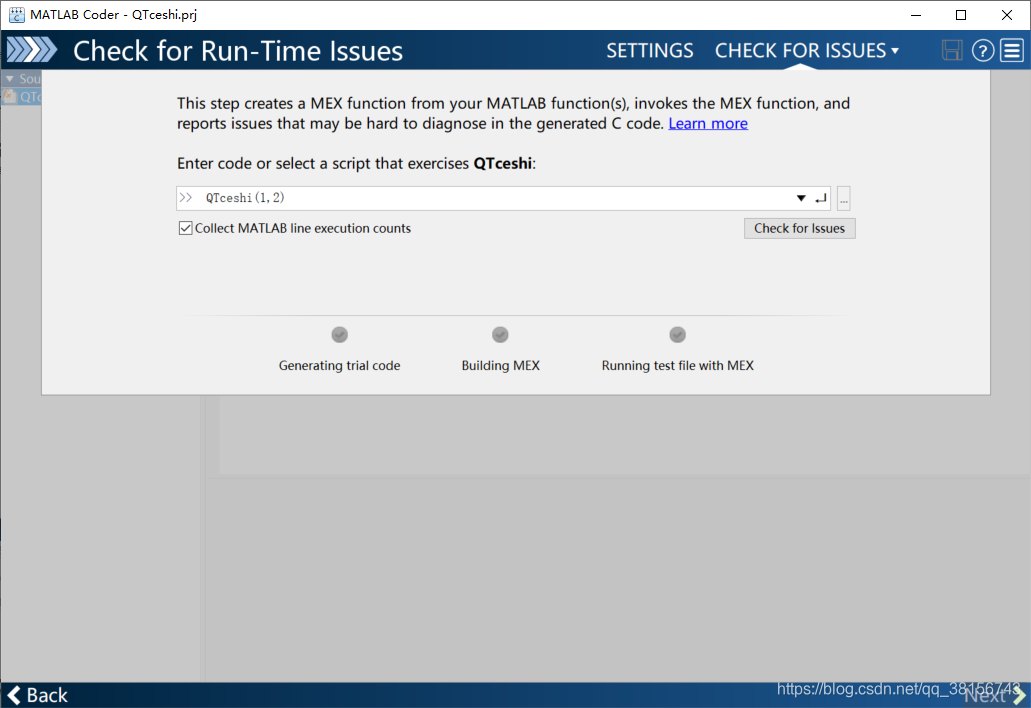Open the SETTINGS tab
The width and height of the screenshot is (1031, 708).
click(x=650, y=51)
